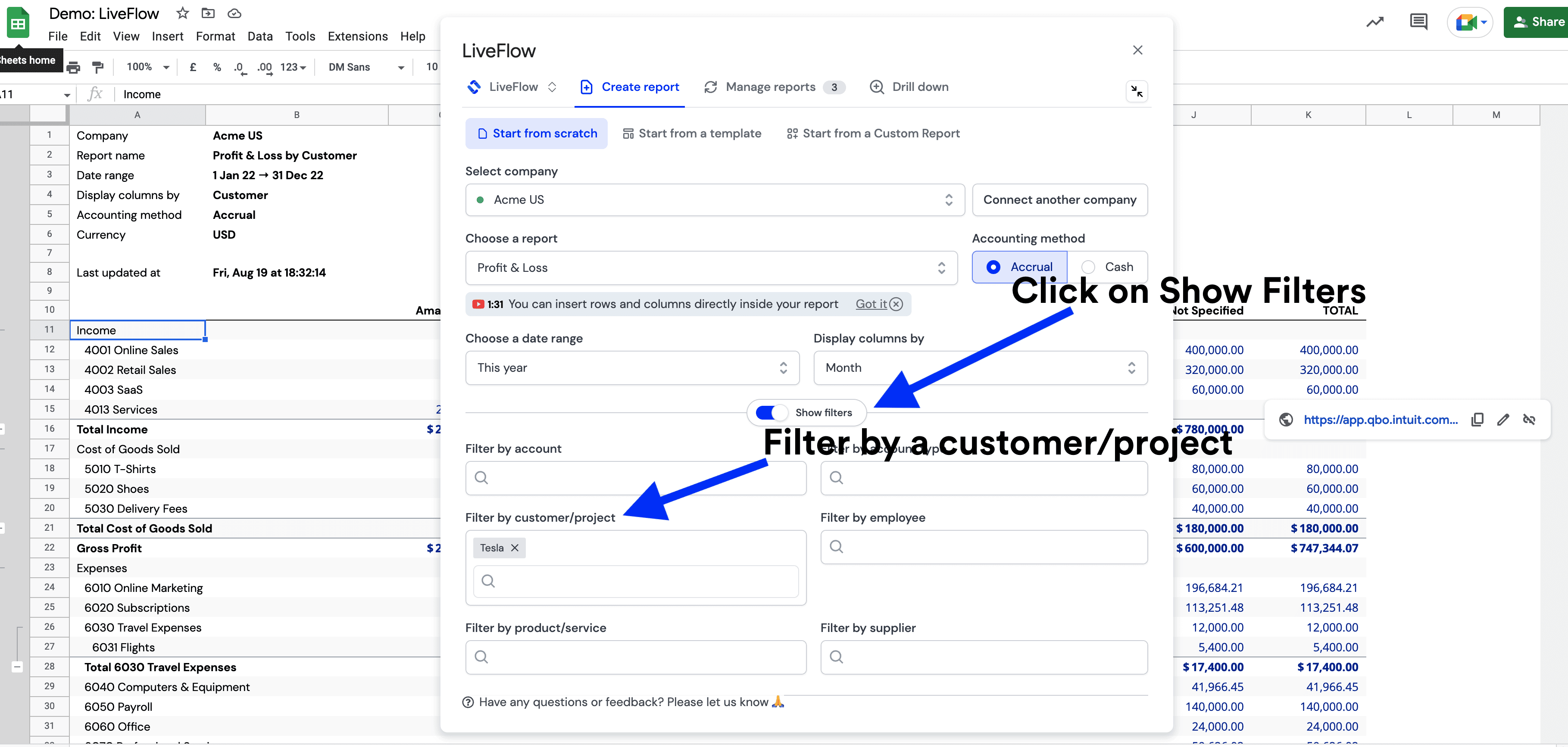The image size is (1568, 747).
Task: Apply percent formatting with the % icon
Action: click(217, 67)
